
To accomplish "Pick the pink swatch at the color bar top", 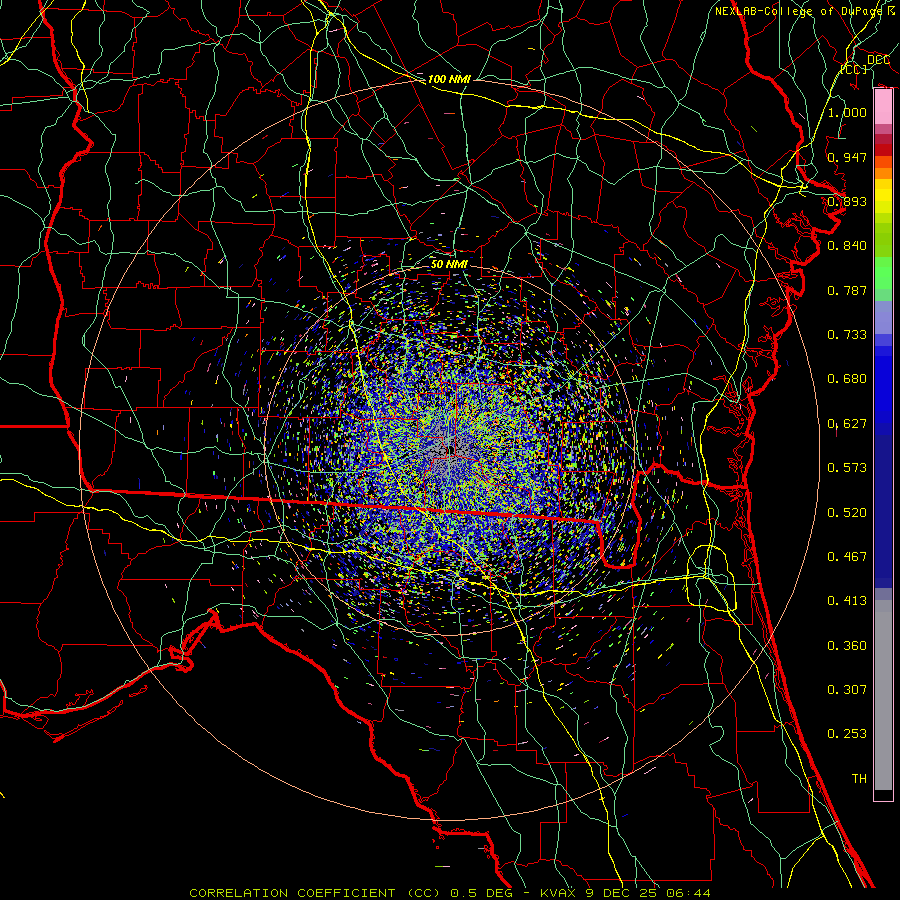I will point(883,107).
